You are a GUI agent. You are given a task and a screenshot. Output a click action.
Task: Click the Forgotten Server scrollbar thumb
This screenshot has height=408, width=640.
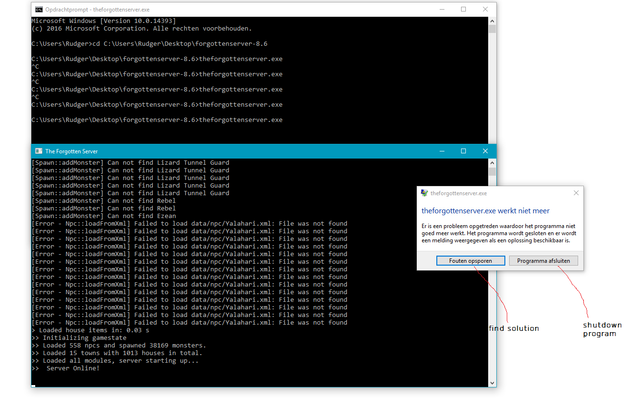(492, 171)
